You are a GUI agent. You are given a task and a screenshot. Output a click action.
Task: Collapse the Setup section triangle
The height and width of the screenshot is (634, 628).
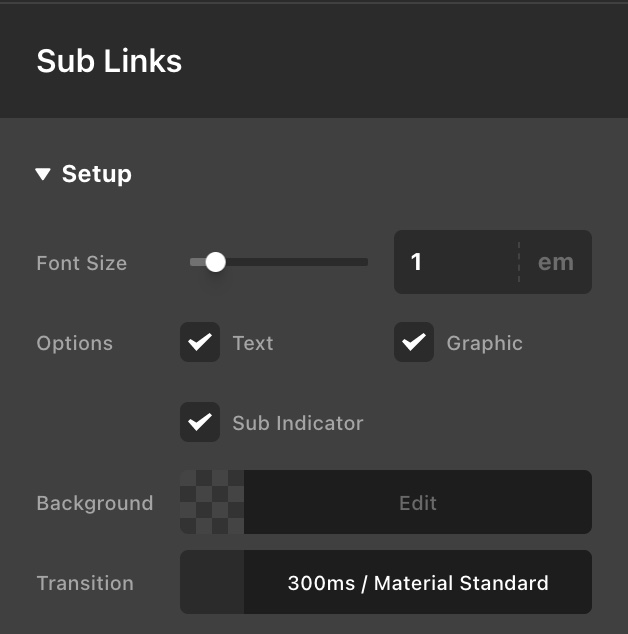42,174
